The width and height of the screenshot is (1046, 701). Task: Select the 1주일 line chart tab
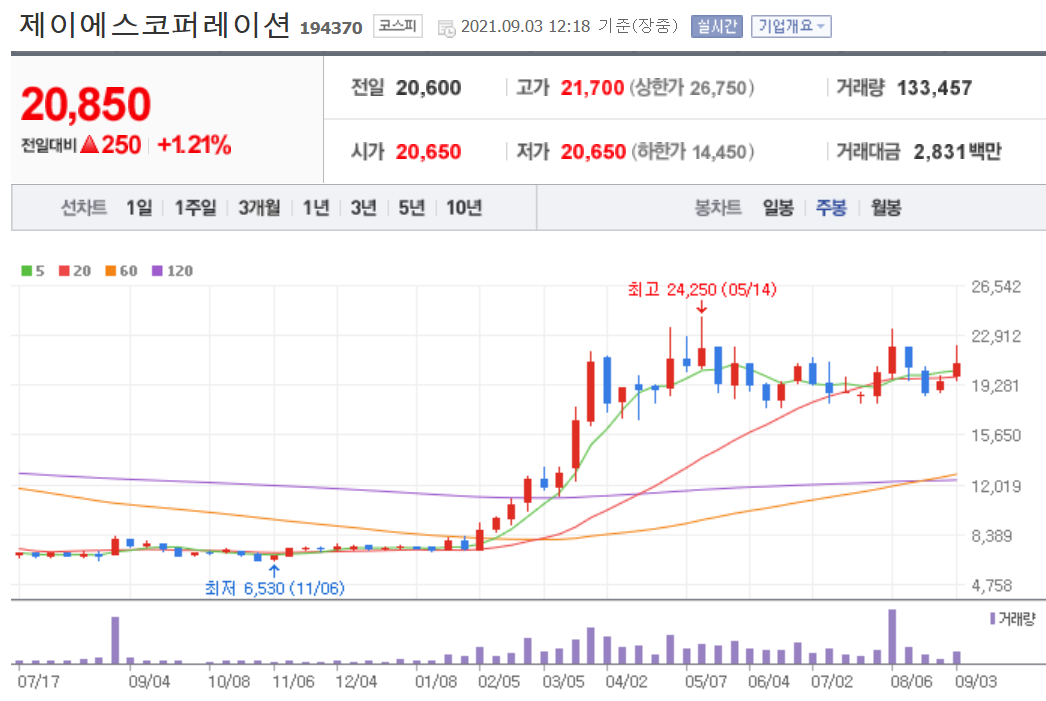pyautogui.click(x=195, y=208)
